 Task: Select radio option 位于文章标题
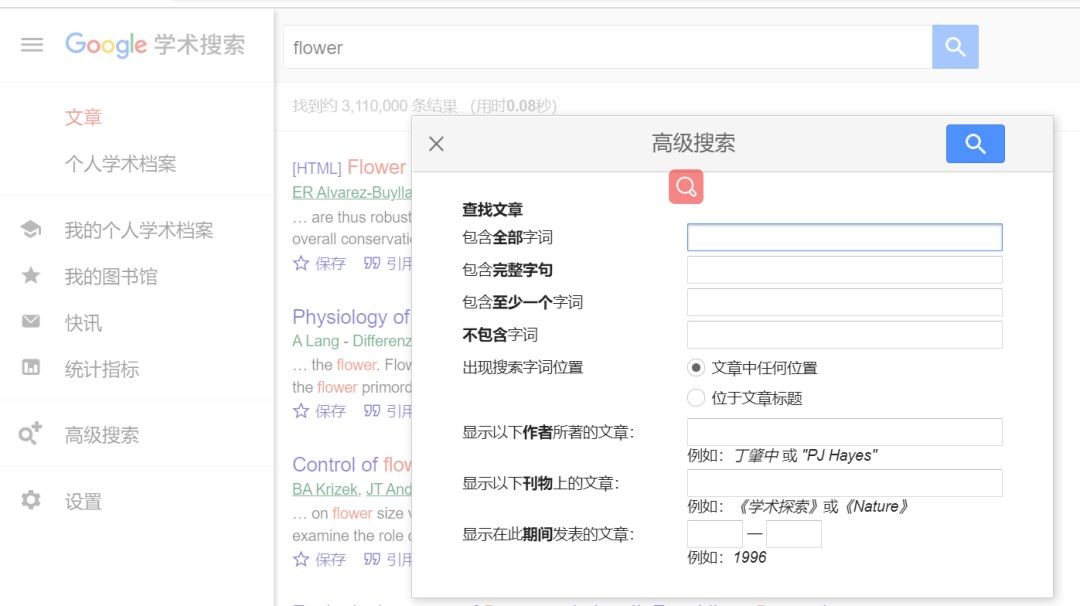click(696, 398)
